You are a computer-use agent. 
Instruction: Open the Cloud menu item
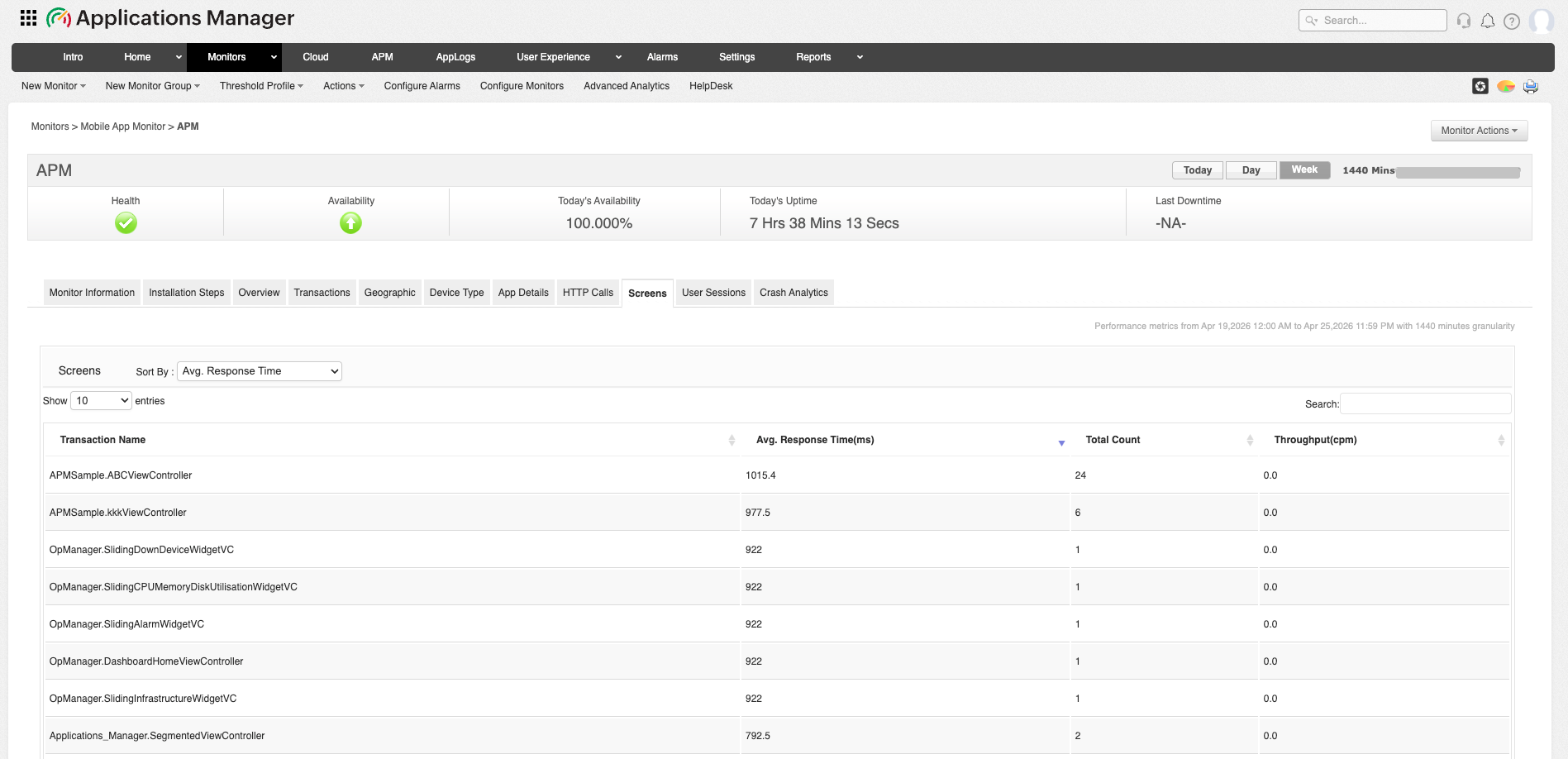click(316, 57)
